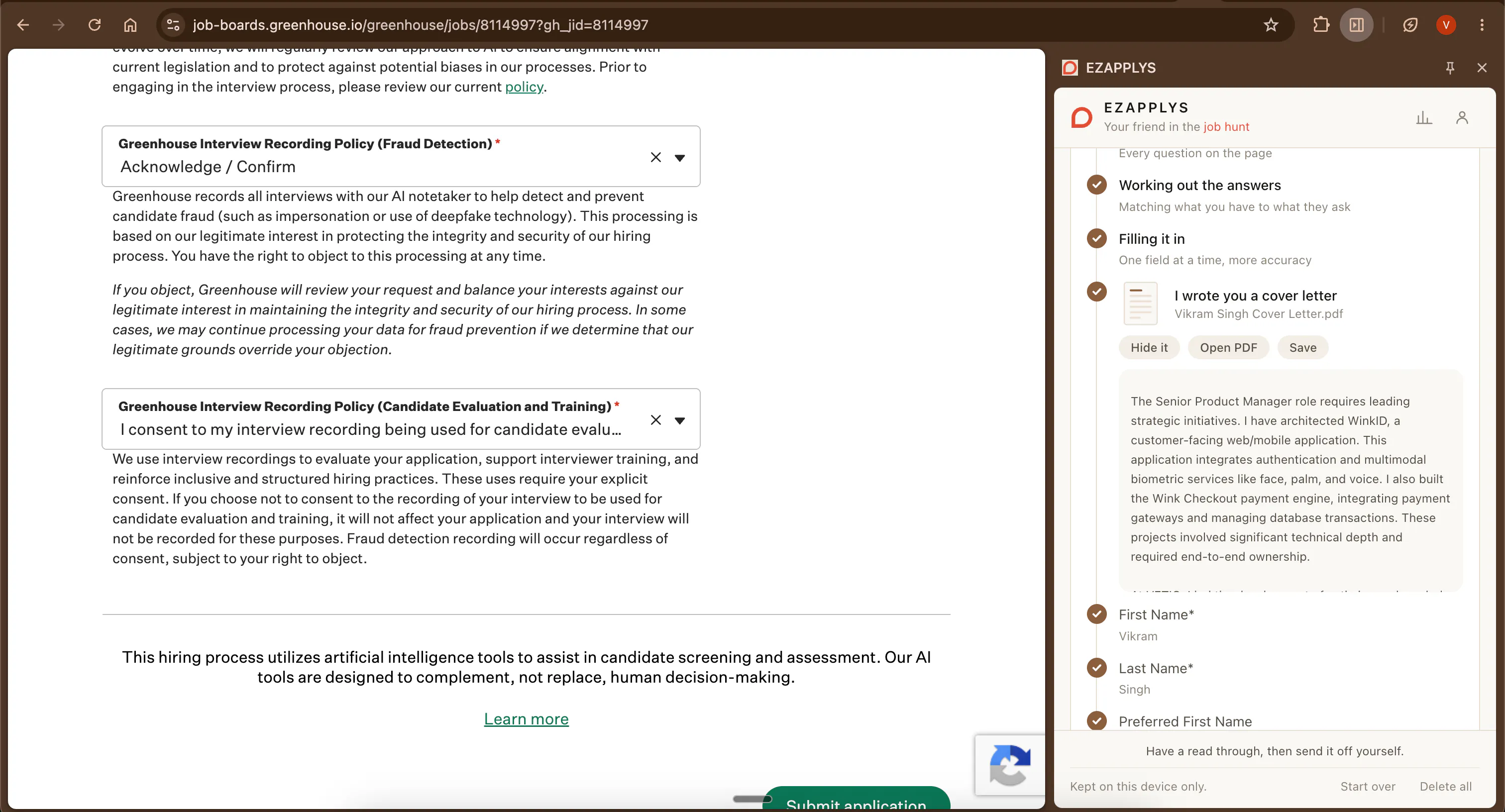1505x812 pixels.
Task: Click the cover letter document thumbnail
Action: coord(1140,304)
